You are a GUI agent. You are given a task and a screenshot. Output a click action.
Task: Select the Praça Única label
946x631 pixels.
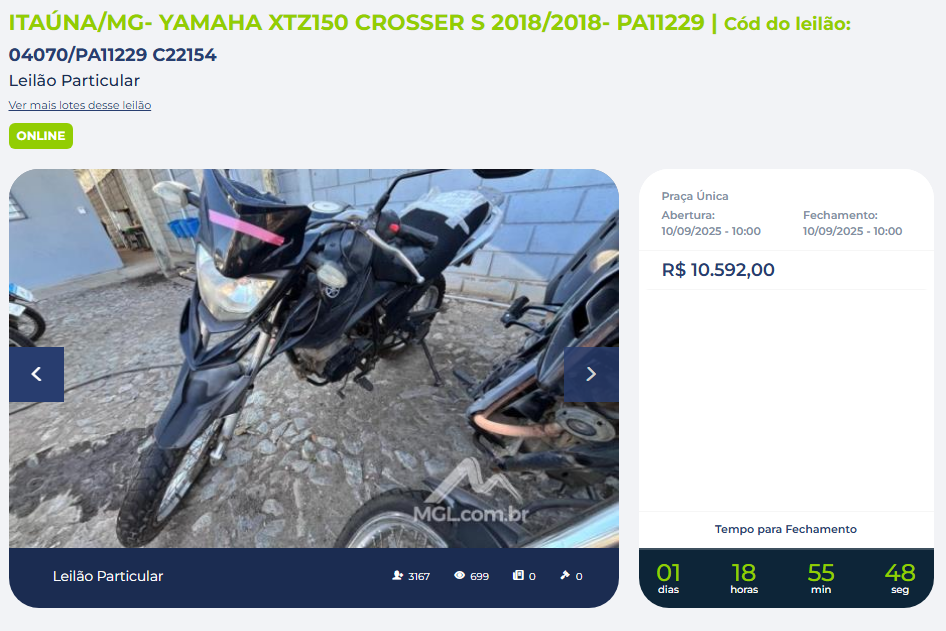694,196
